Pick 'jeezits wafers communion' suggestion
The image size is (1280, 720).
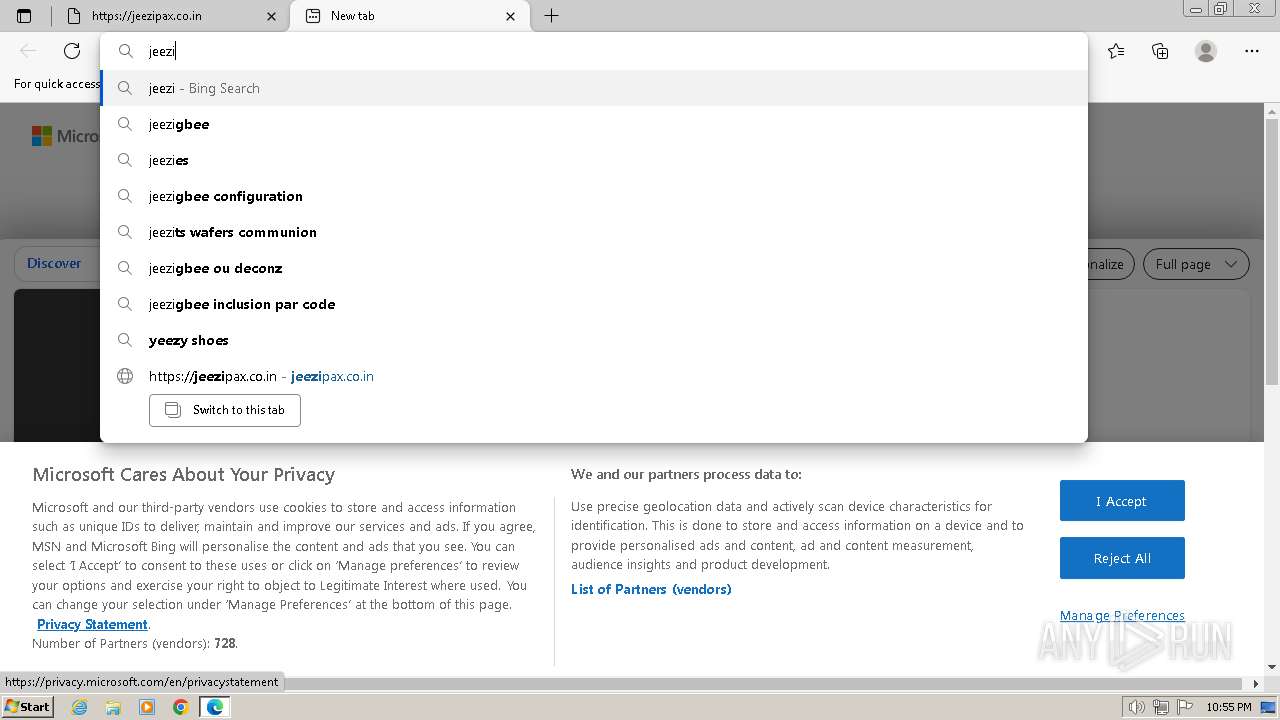pyautogui.click(x=594, y=232)
